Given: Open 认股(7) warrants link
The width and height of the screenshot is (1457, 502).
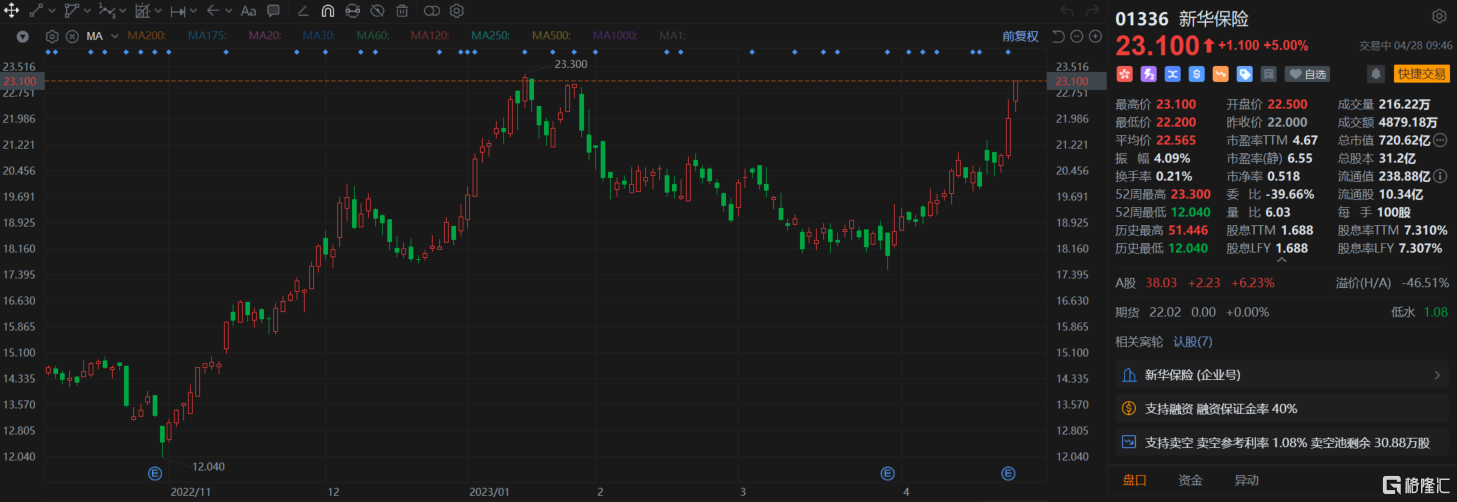Looking at the screenshot, I should [1192, 342].
